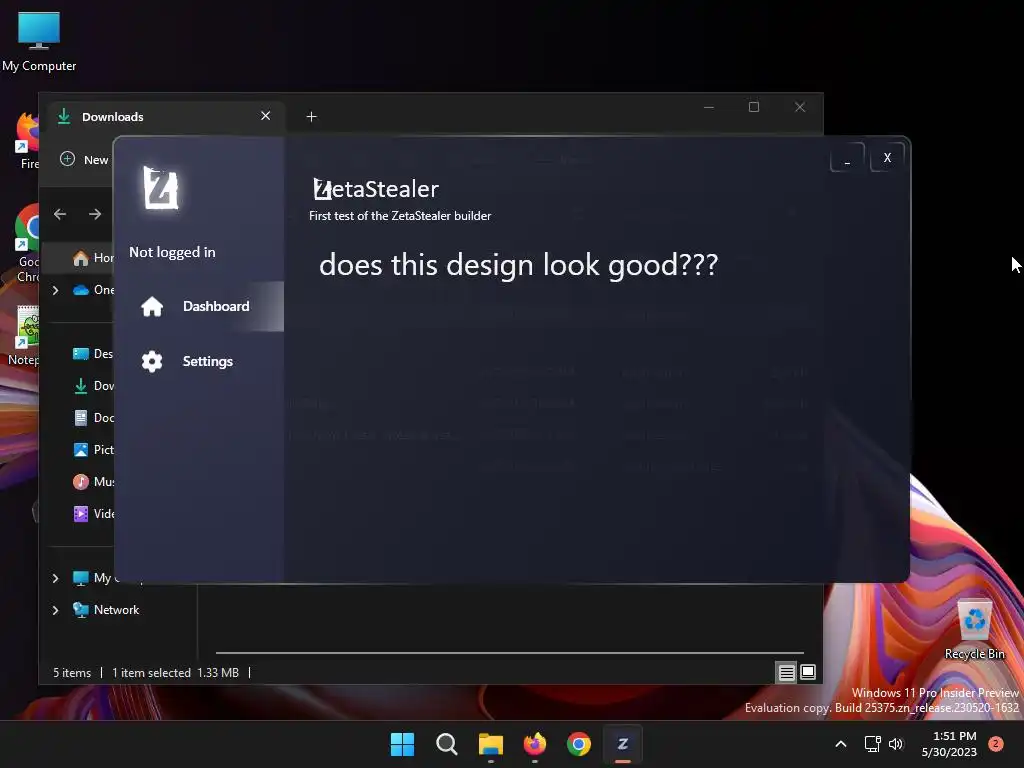
Task: Select the My Computer desktop icon
Action: click(39, 42)
